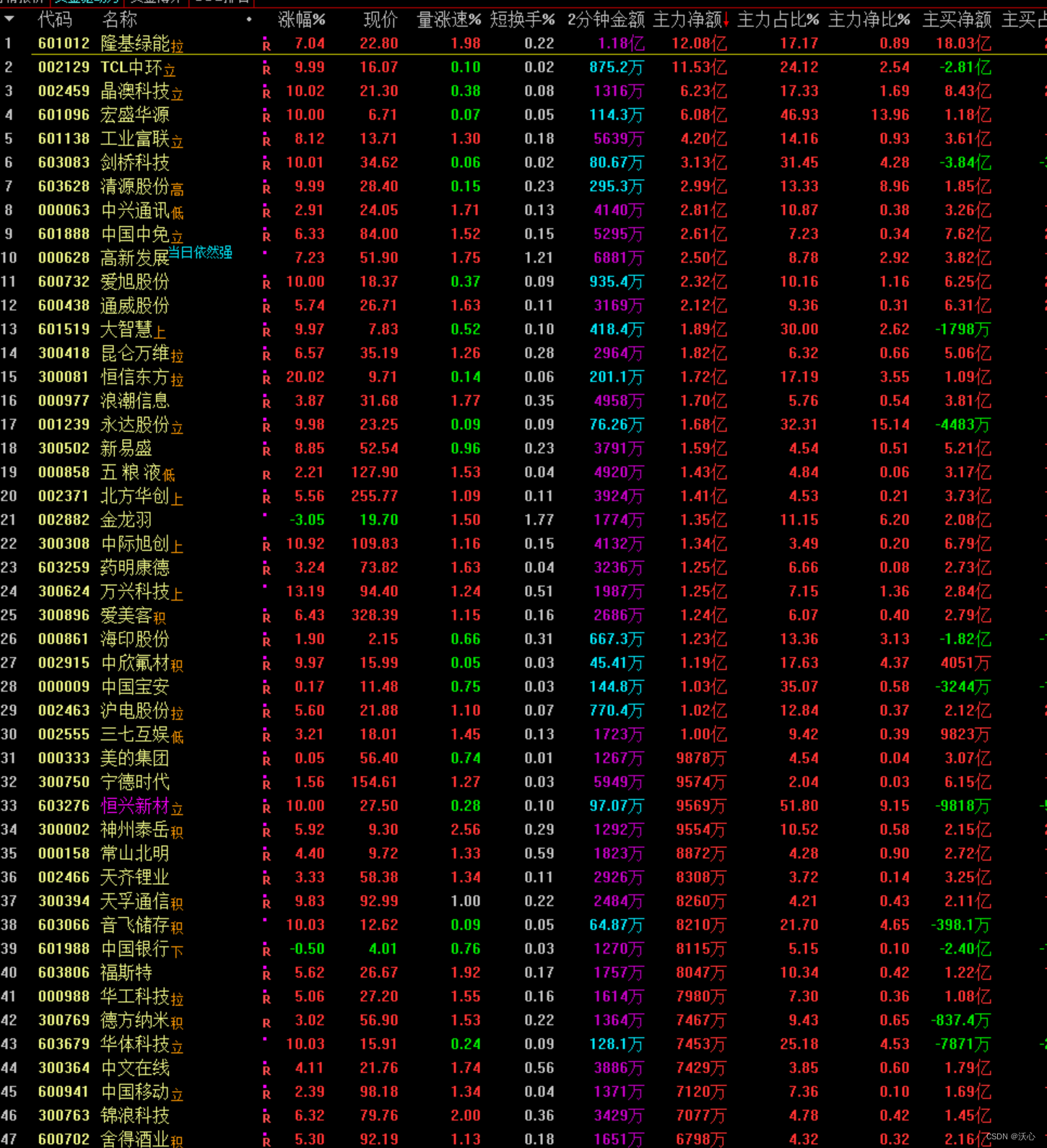Select stock name 恒信东方
This screenshot has height=1148, width=1047.
click(x=135, y=377)
